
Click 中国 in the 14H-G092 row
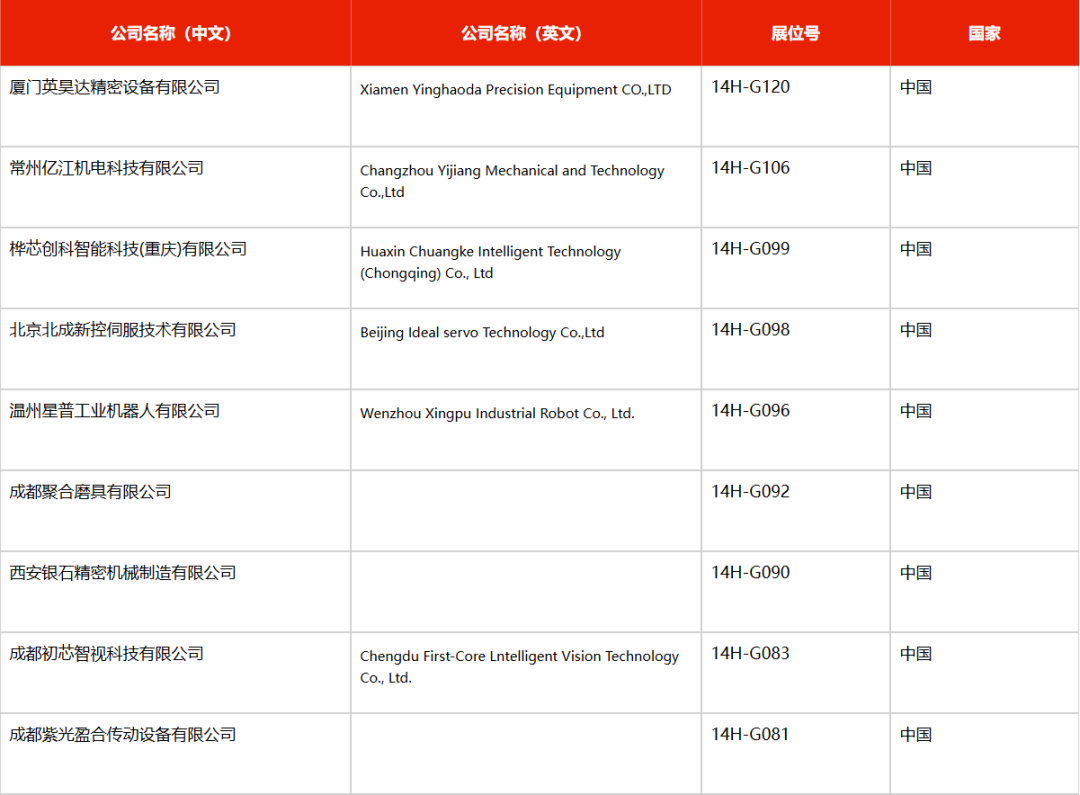(916, 492)
